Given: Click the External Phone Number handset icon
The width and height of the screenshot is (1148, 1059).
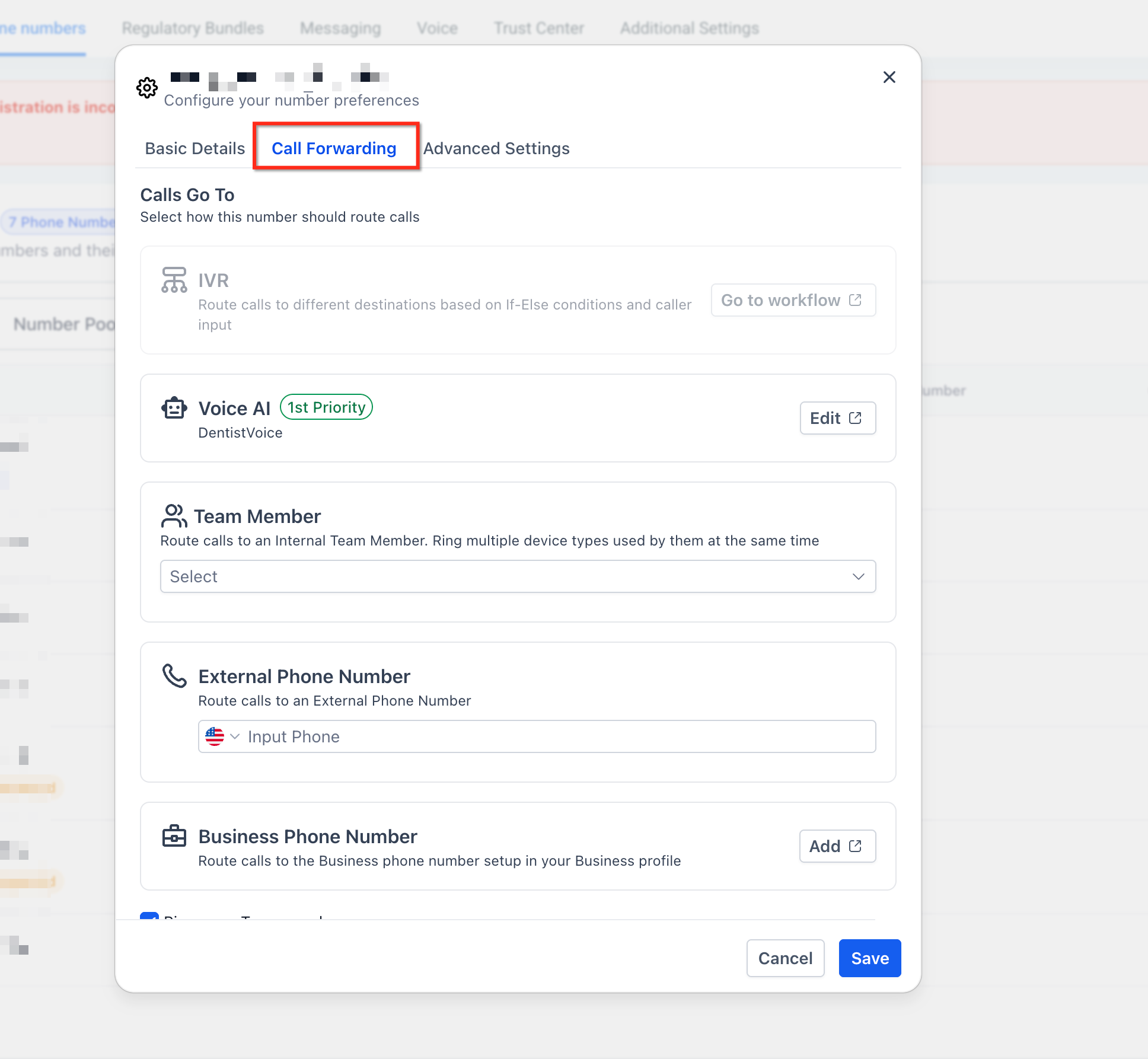Looking at the screenshot, I should coord(174,675).
